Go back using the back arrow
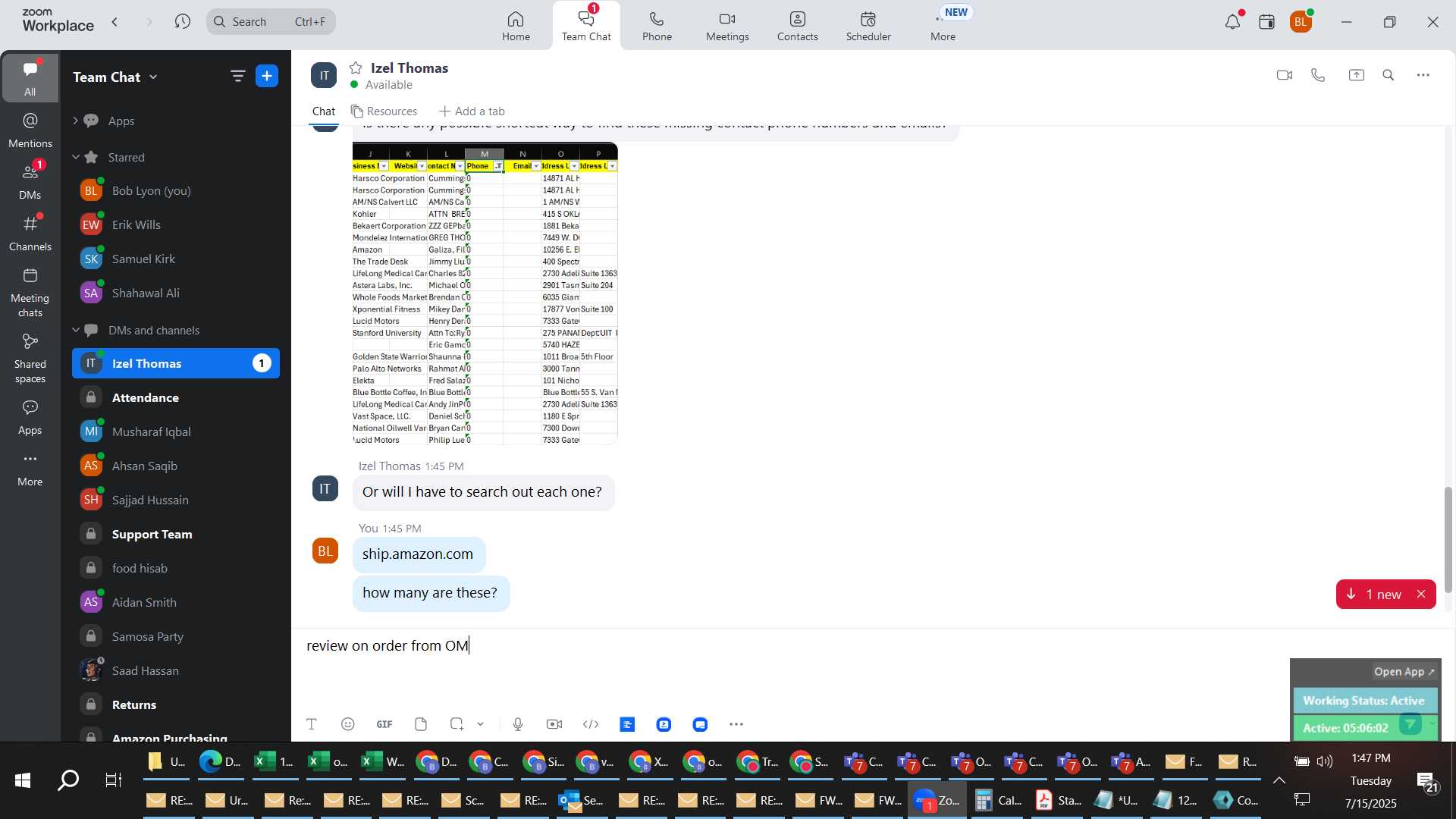1456x819 pixels. 115,22
